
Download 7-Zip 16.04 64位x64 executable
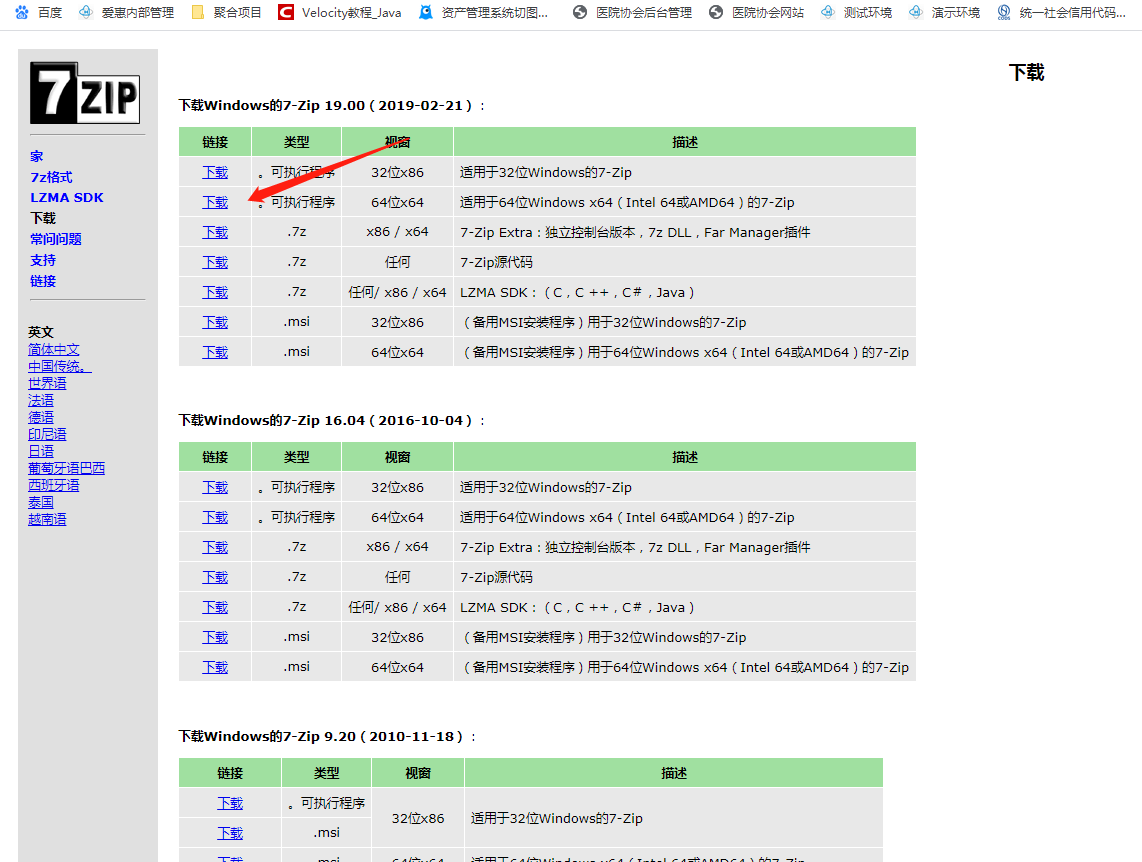click(x=215, y=517)
